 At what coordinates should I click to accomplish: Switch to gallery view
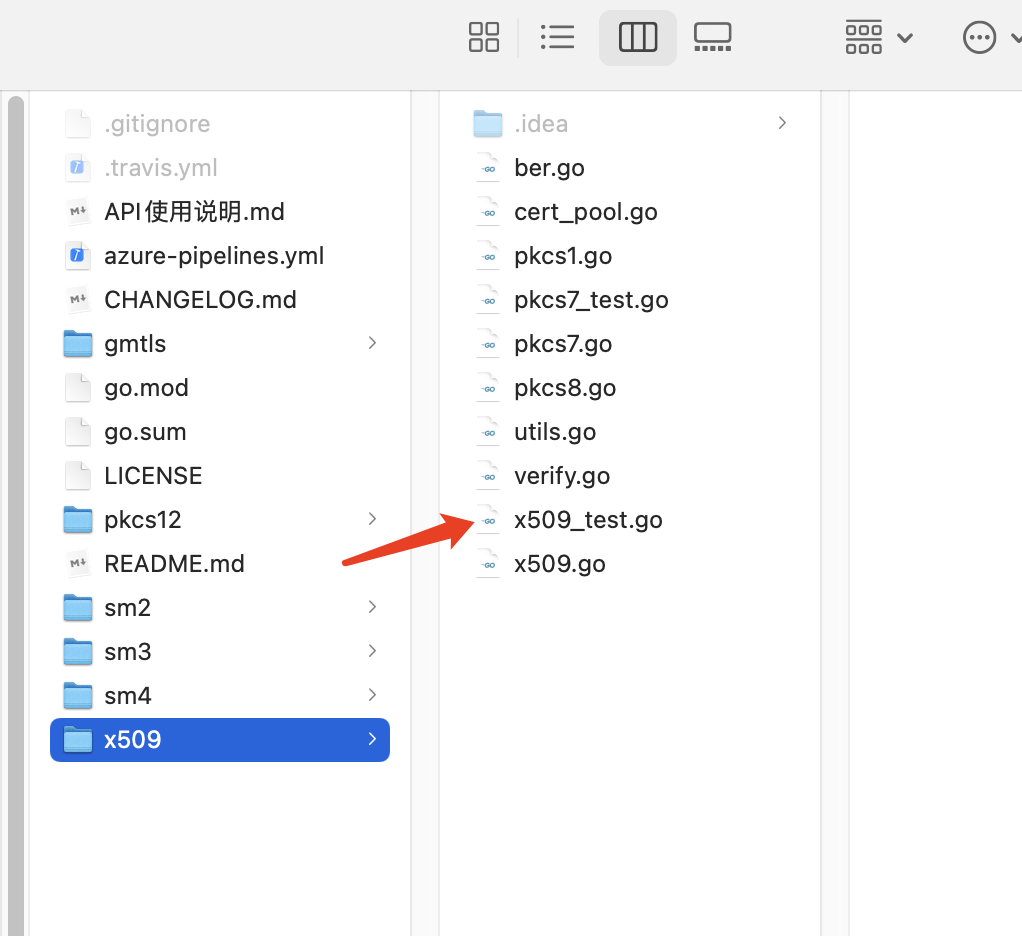point(712,37)
